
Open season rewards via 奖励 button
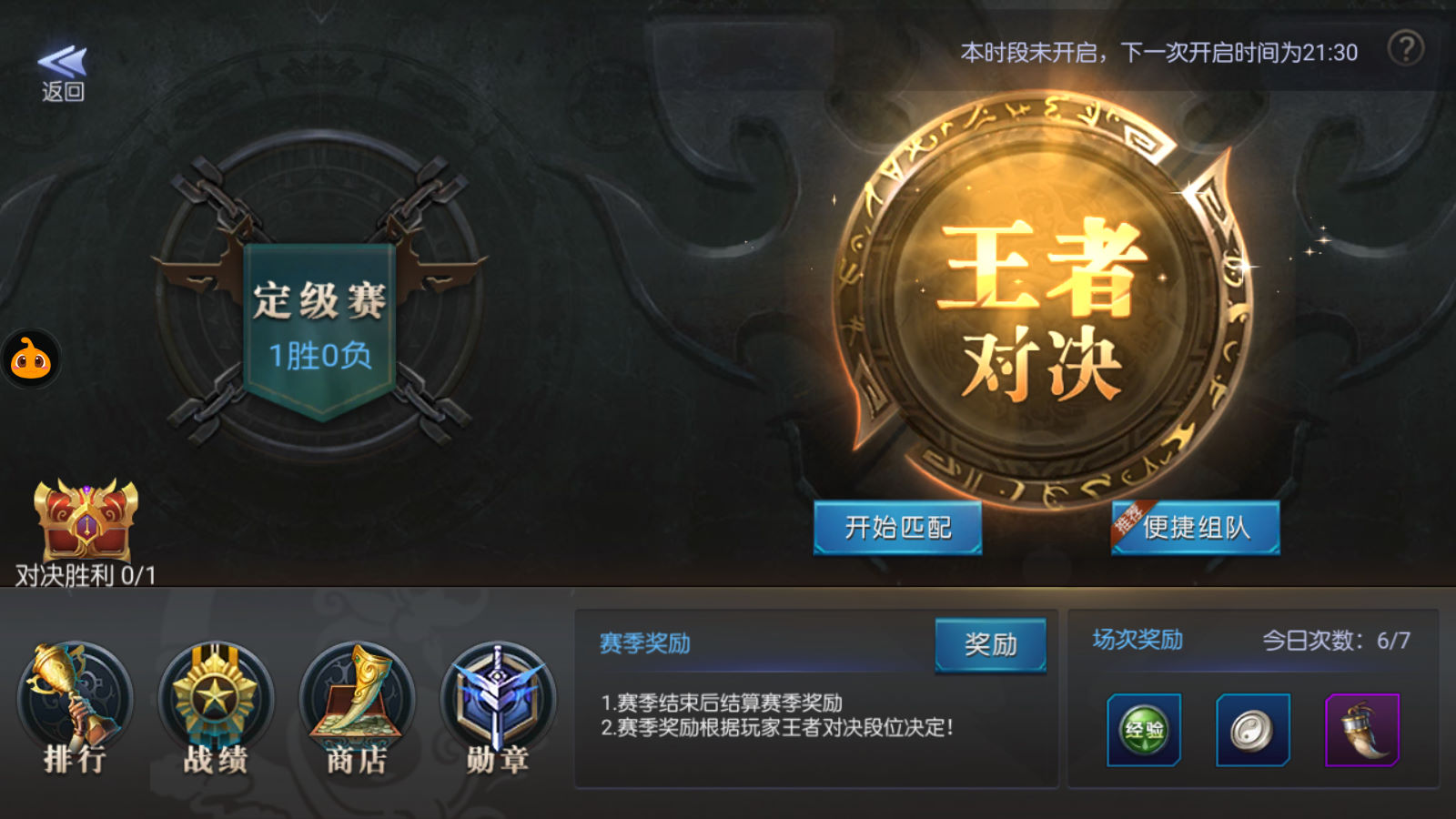click(x=991, y=644)
